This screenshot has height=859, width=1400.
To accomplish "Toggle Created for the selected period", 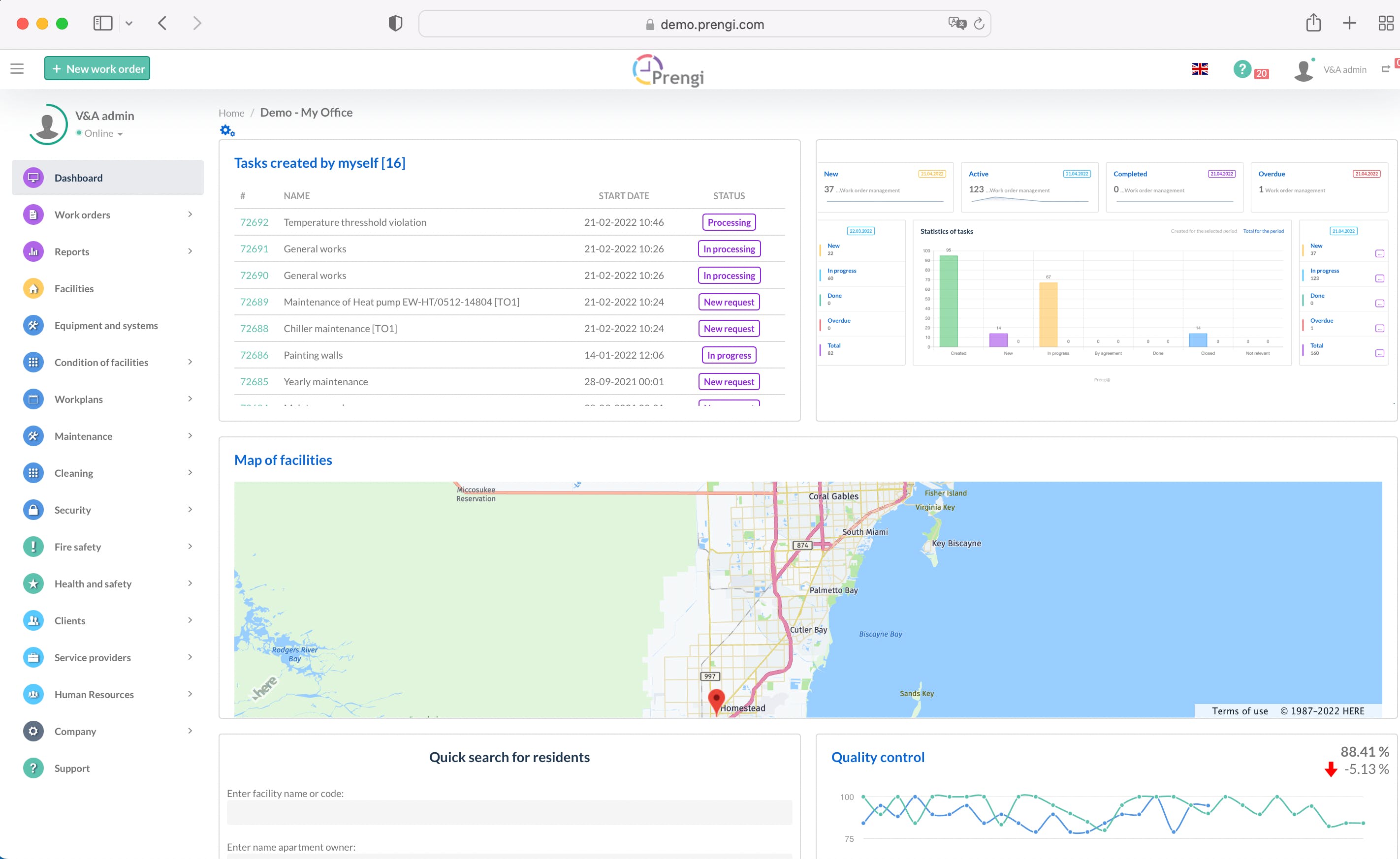I will (1203, 231).
